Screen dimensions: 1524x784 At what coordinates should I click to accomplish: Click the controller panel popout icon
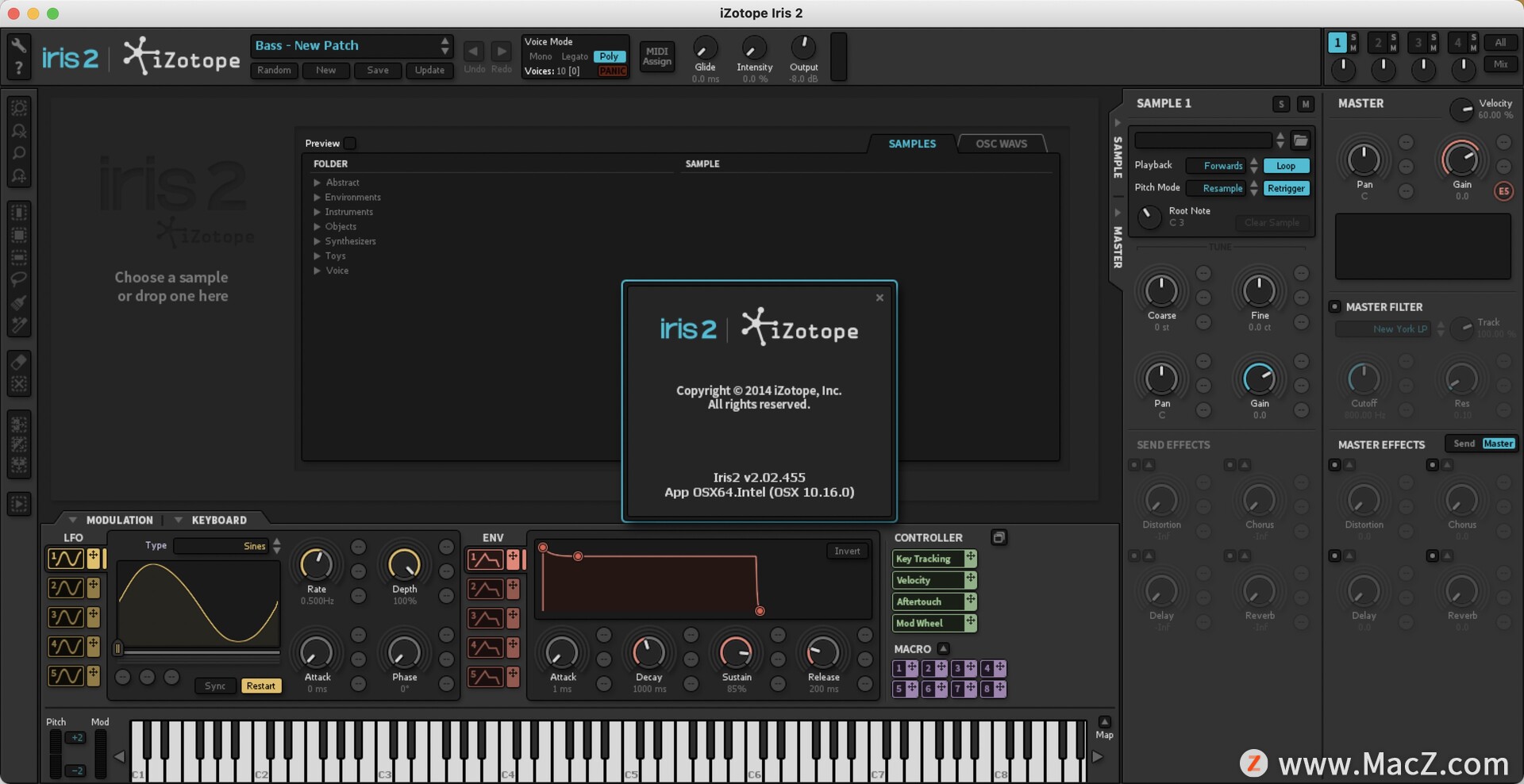click(x=999, y=537)
